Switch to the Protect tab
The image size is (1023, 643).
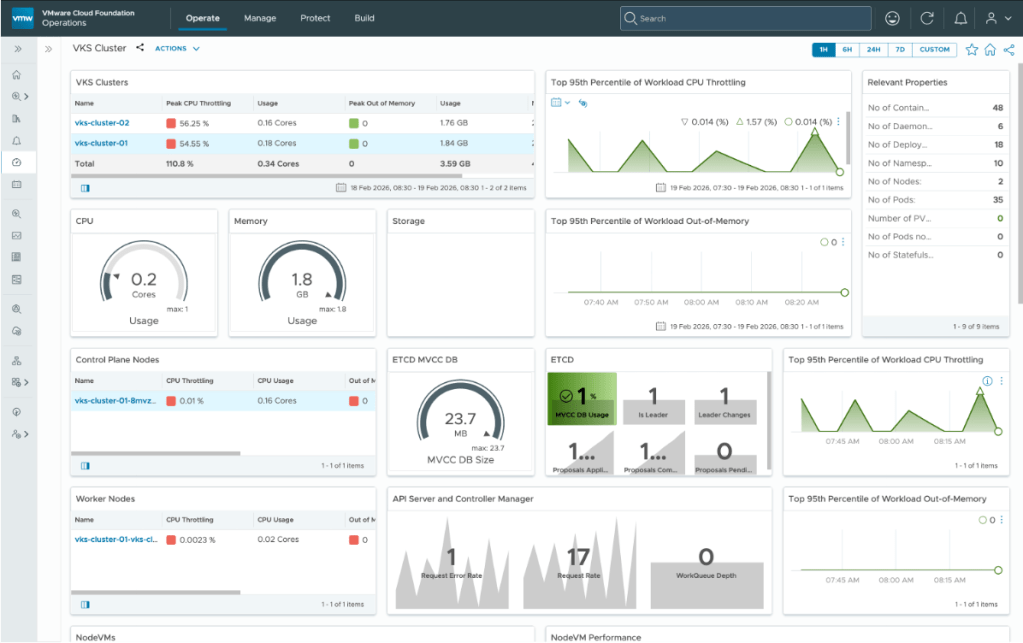click(315, 18)
